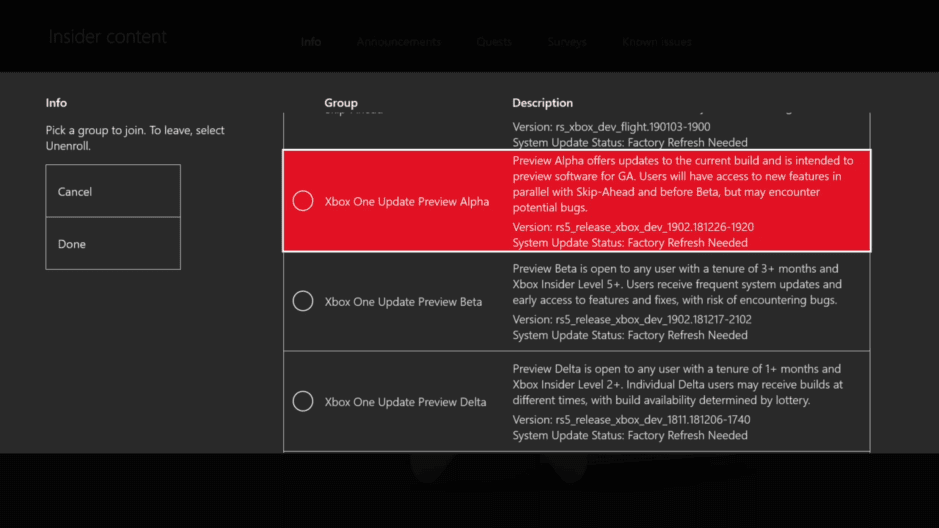Click the Preview Beta description paragraph
939x528 pixels.
click(676, 284)
